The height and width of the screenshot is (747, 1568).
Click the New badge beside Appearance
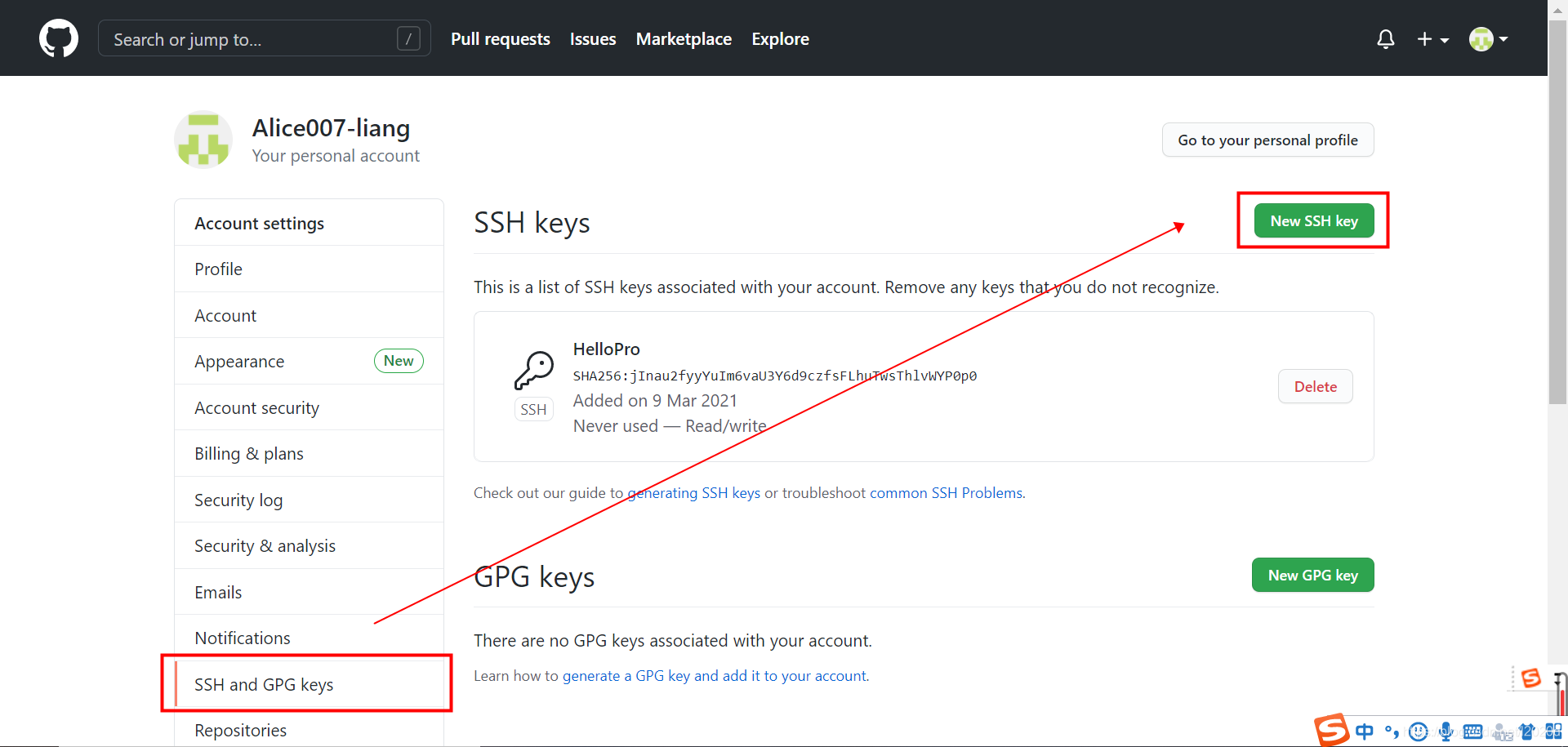[399, 361]
